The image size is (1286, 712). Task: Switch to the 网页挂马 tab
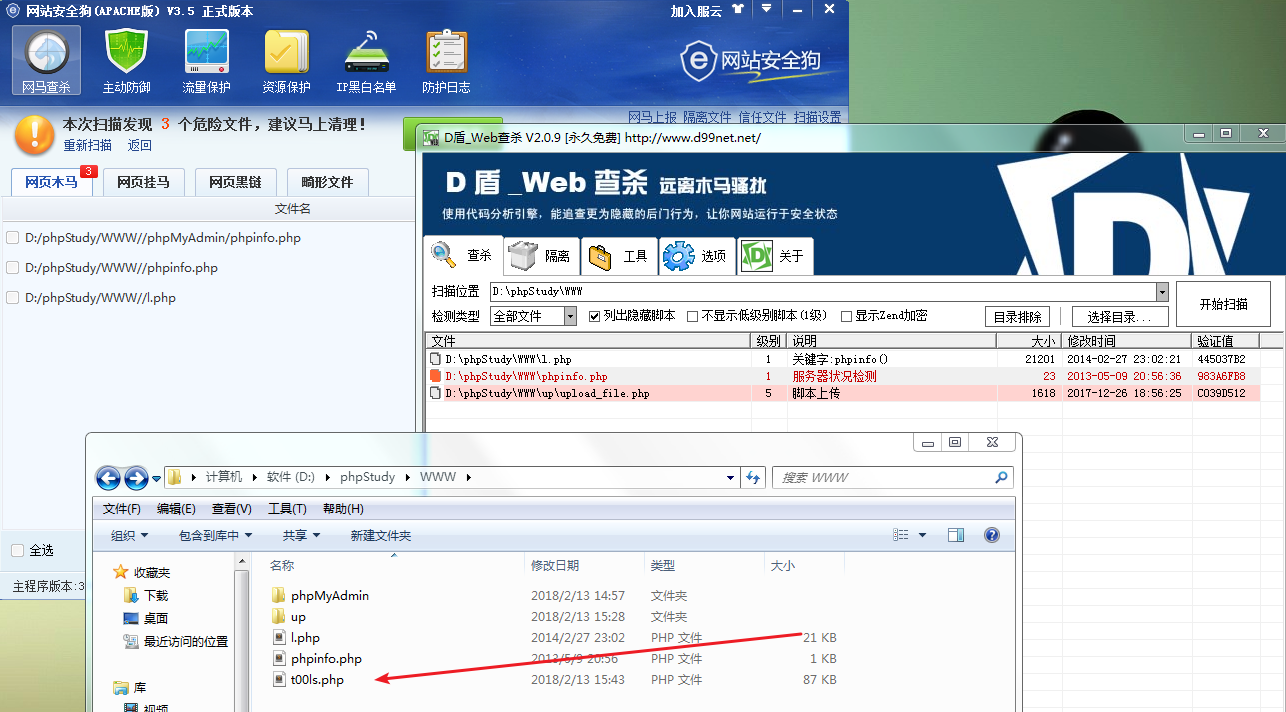point(143,182)
